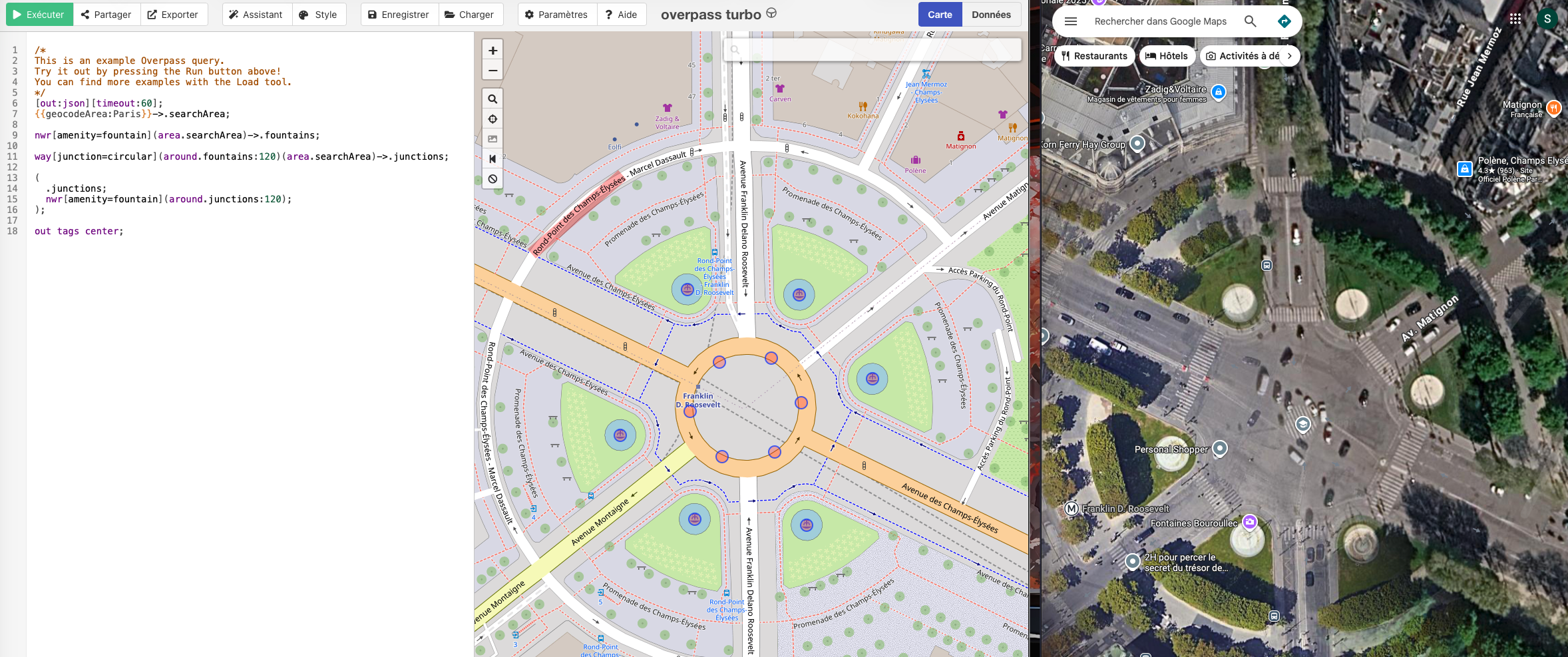
Task: Open the Style menu in Overpass turbo
Action: tap(319, 15)
